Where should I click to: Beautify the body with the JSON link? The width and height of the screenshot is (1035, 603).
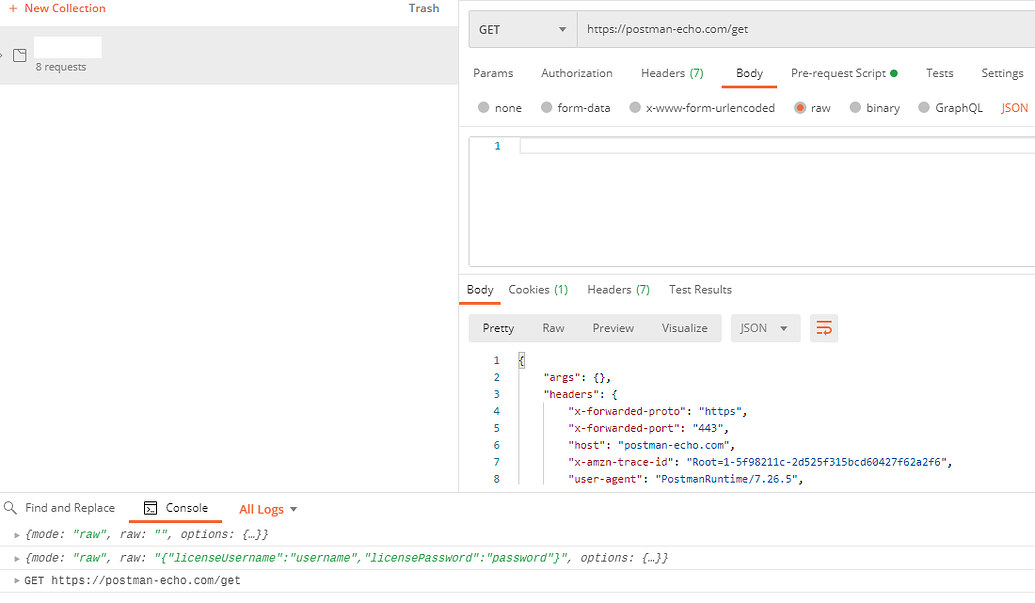point(1014,107)
